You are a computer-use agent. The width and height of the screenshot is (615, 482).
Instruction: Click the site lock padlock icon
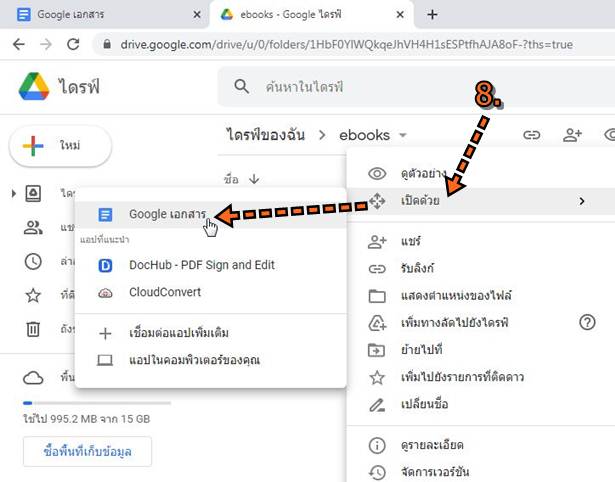click(x=107, y=44)
